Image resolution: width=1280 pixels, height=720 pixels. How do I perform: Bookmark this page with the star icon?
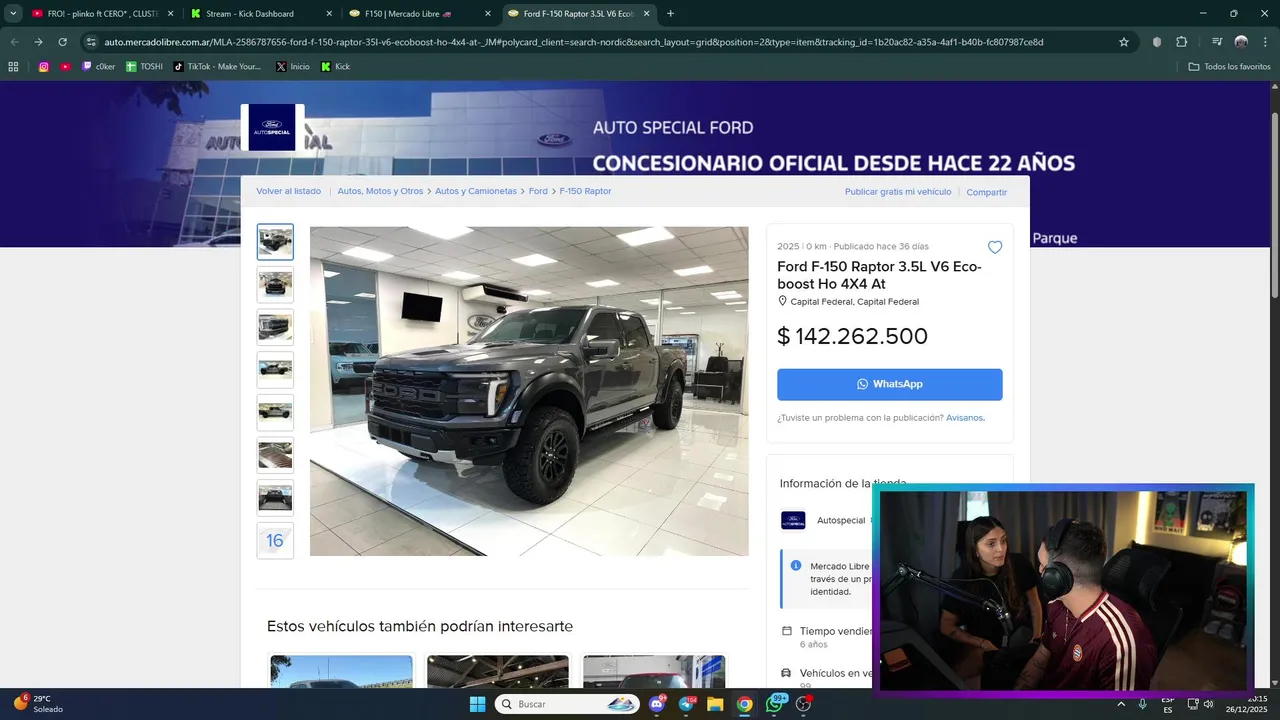[x=1124, y=42]
